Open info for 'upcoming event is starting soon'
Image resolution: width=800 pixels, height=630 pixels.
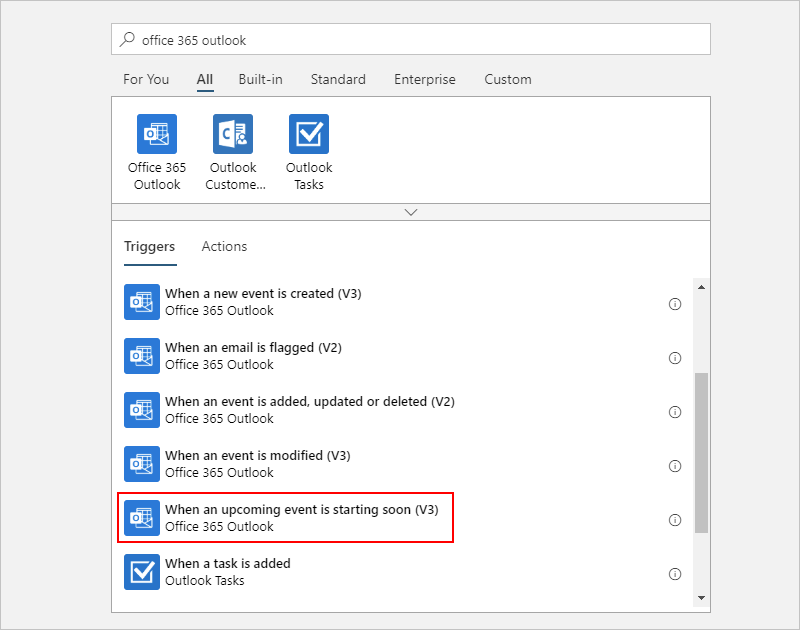click(x=674, y=520)
